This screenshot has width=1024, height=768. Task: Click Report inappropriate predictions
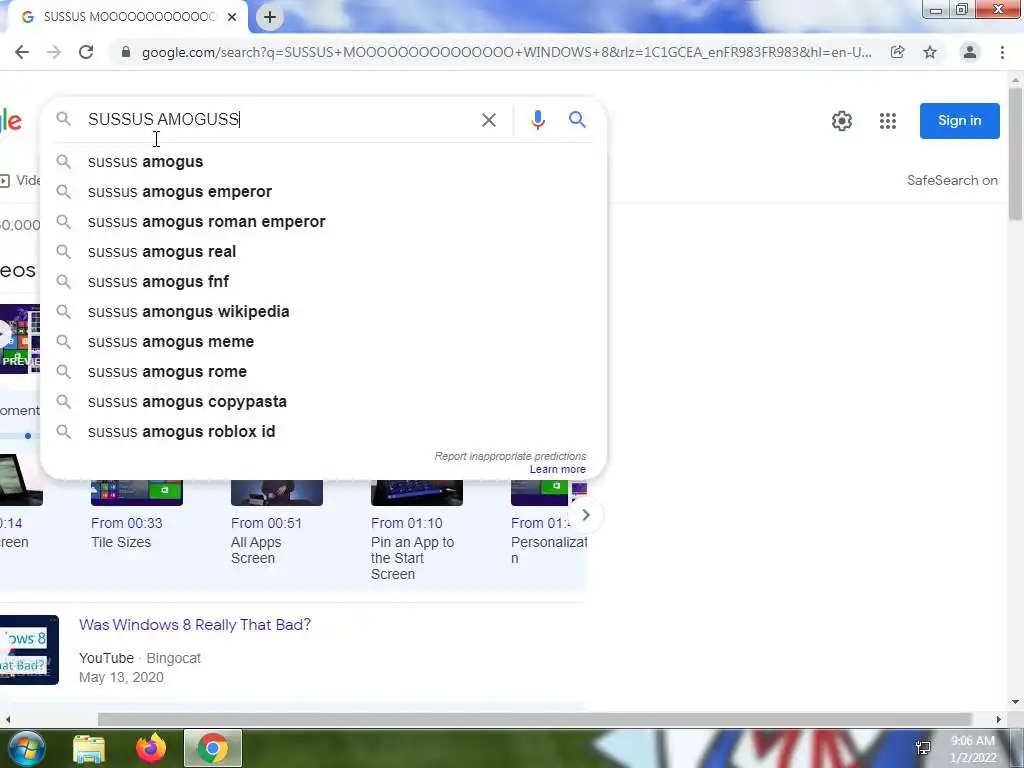point(510,456)
